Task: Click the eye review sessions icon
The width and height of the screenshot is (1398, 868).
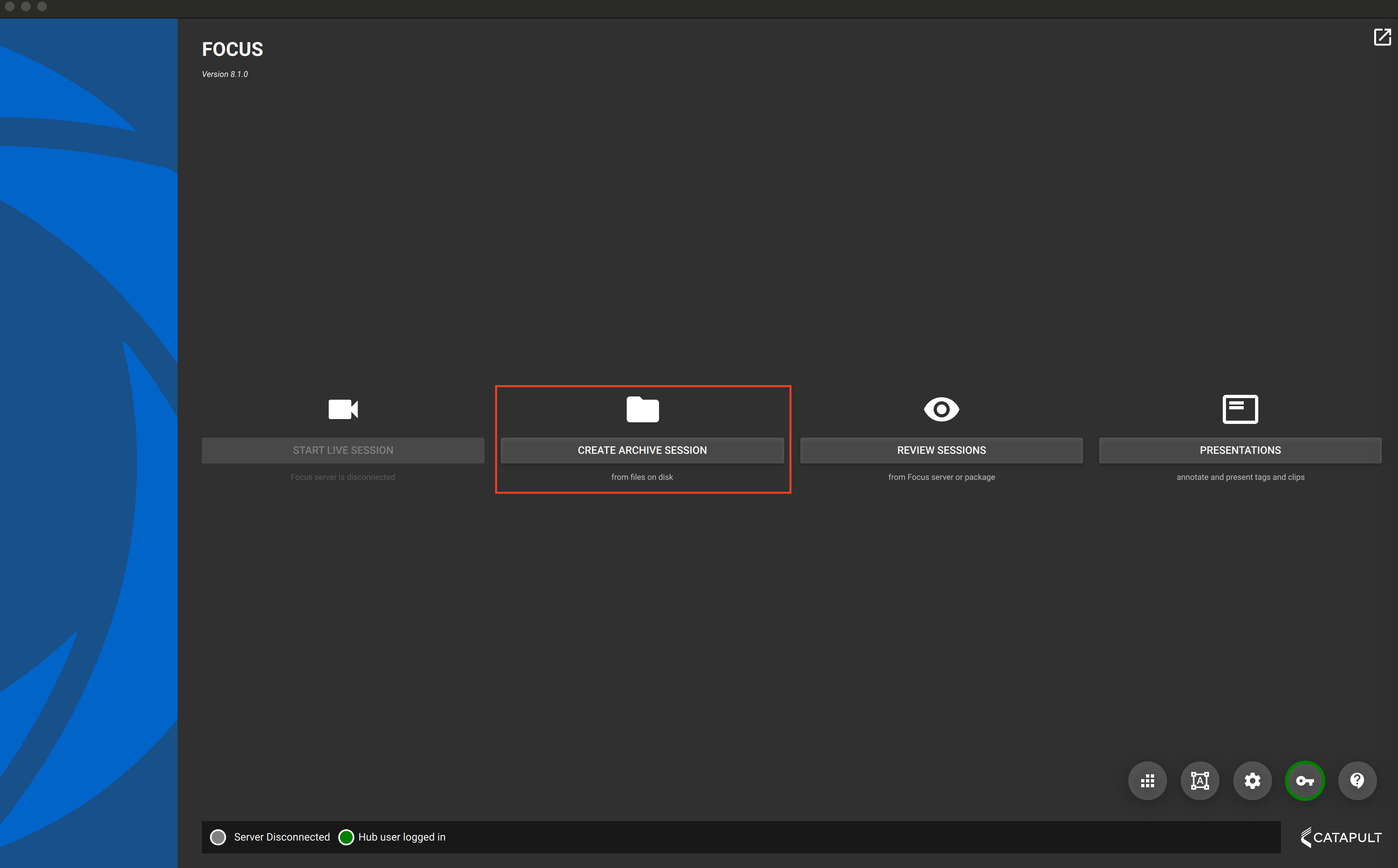Action: (x=942, y=409)
